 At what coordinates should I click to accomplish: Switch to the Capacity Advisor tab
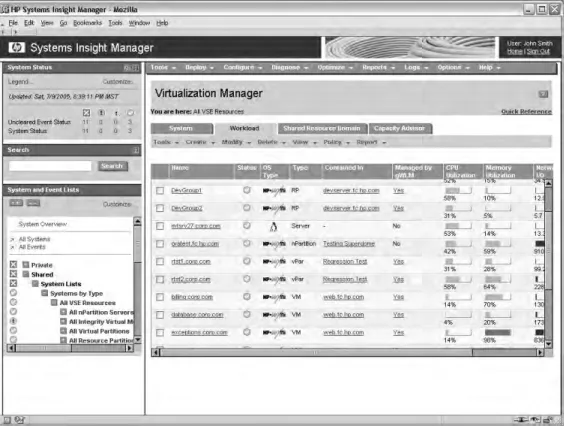(400, 129)
